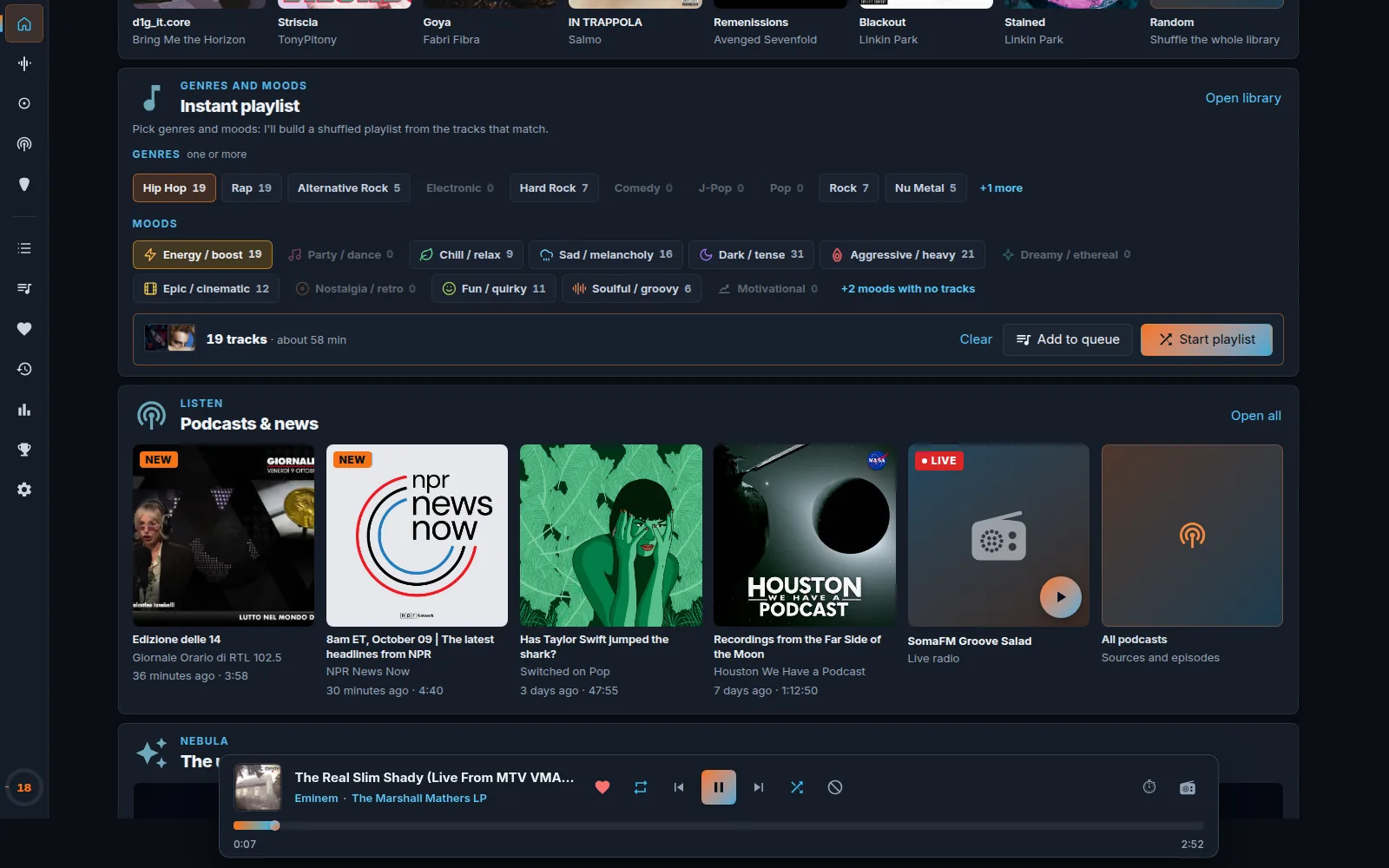Toggle the Energy / boost mood chip
The image size is (1389, 868).
pyautogui.click(x=202, y=254)
